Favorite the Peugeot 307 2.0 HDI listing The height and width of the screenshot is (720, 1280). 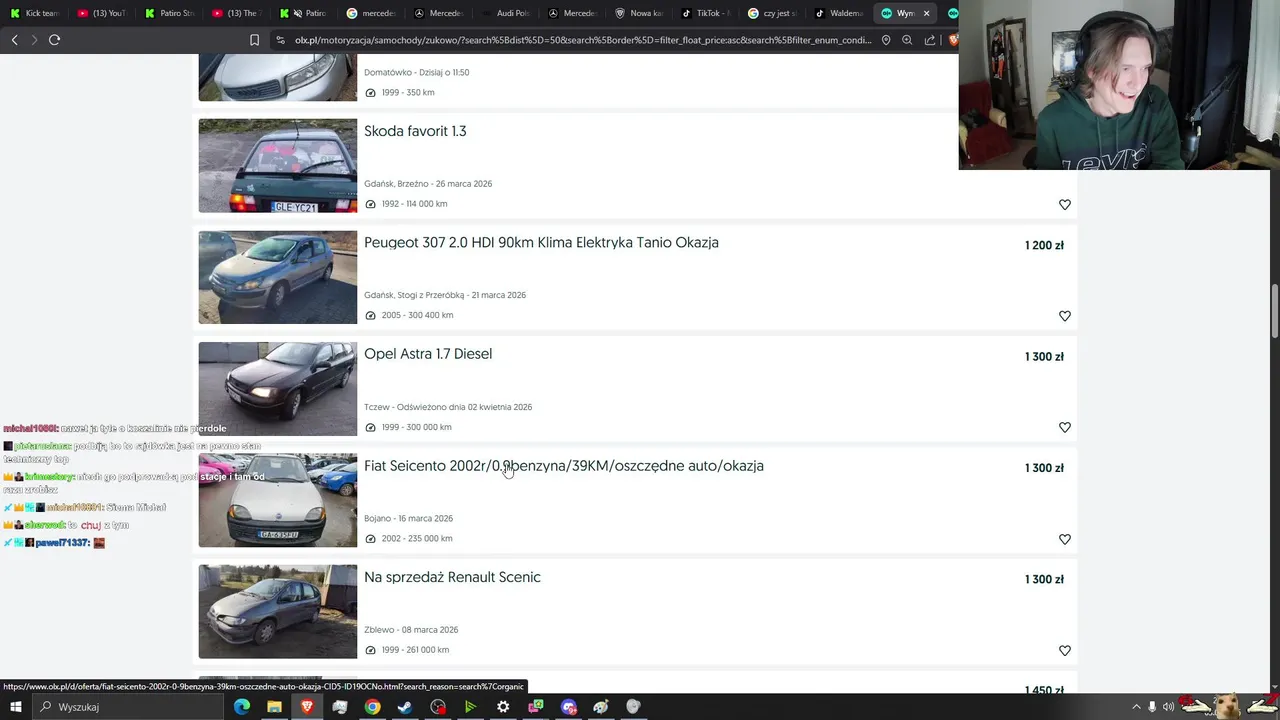point(1065,316)
